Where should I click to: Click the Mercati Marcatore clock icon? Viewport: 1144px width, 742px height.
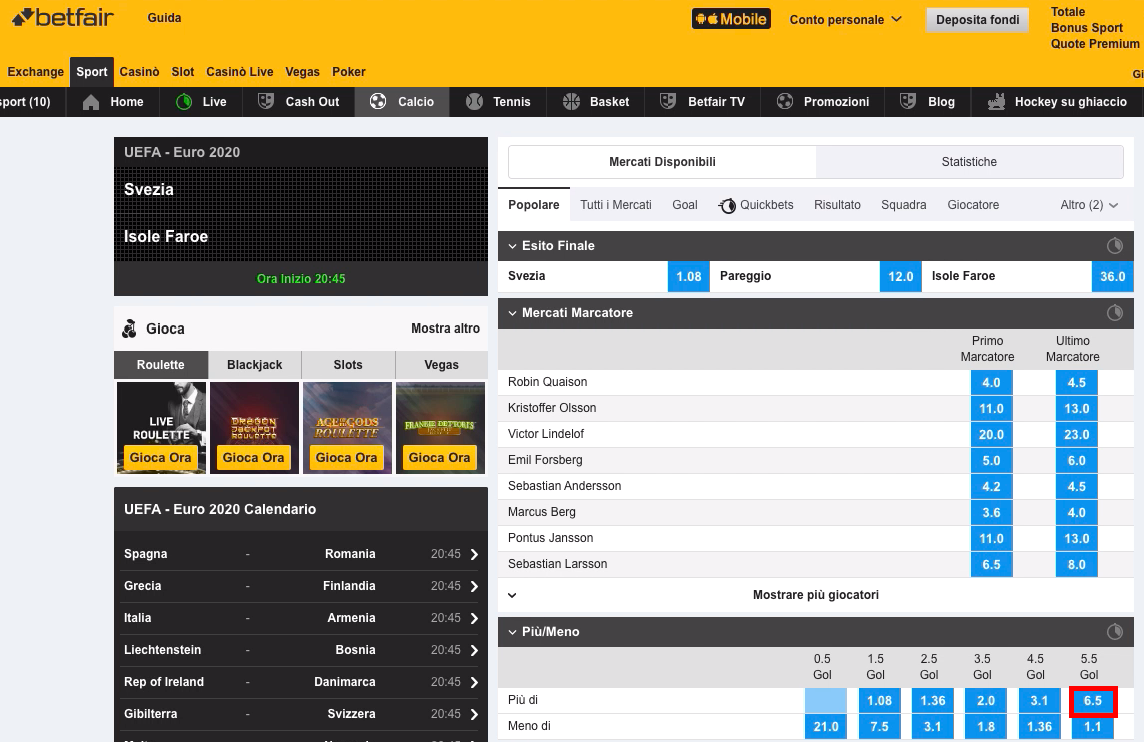tap(1115, 313)
